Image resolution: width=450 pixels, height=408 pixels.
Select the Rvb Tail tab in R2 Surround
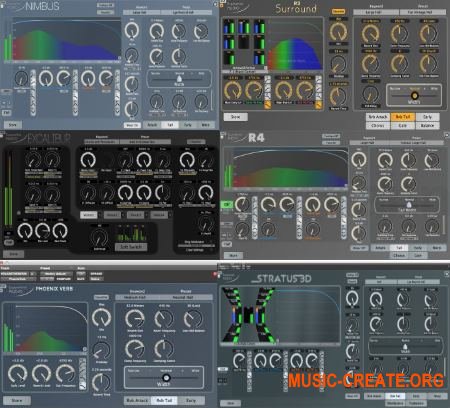point(403,117)
